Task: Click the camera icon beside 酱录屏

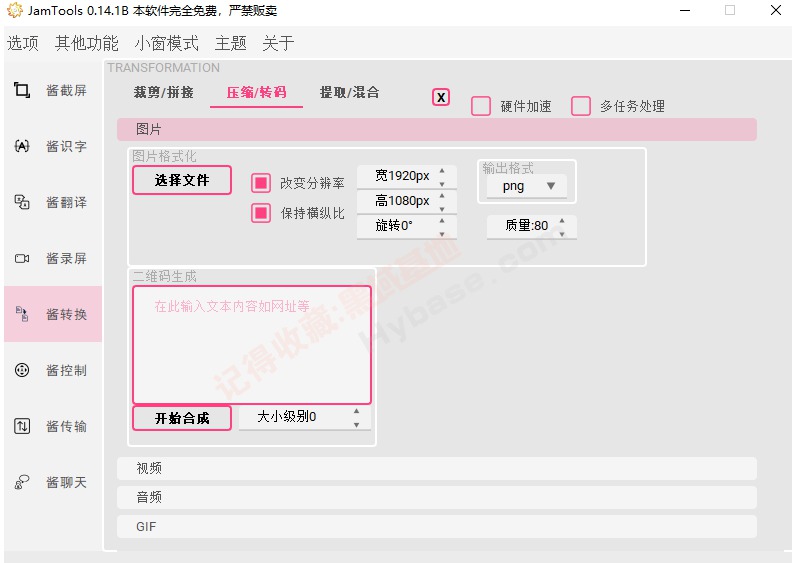Action: point(22,259)
